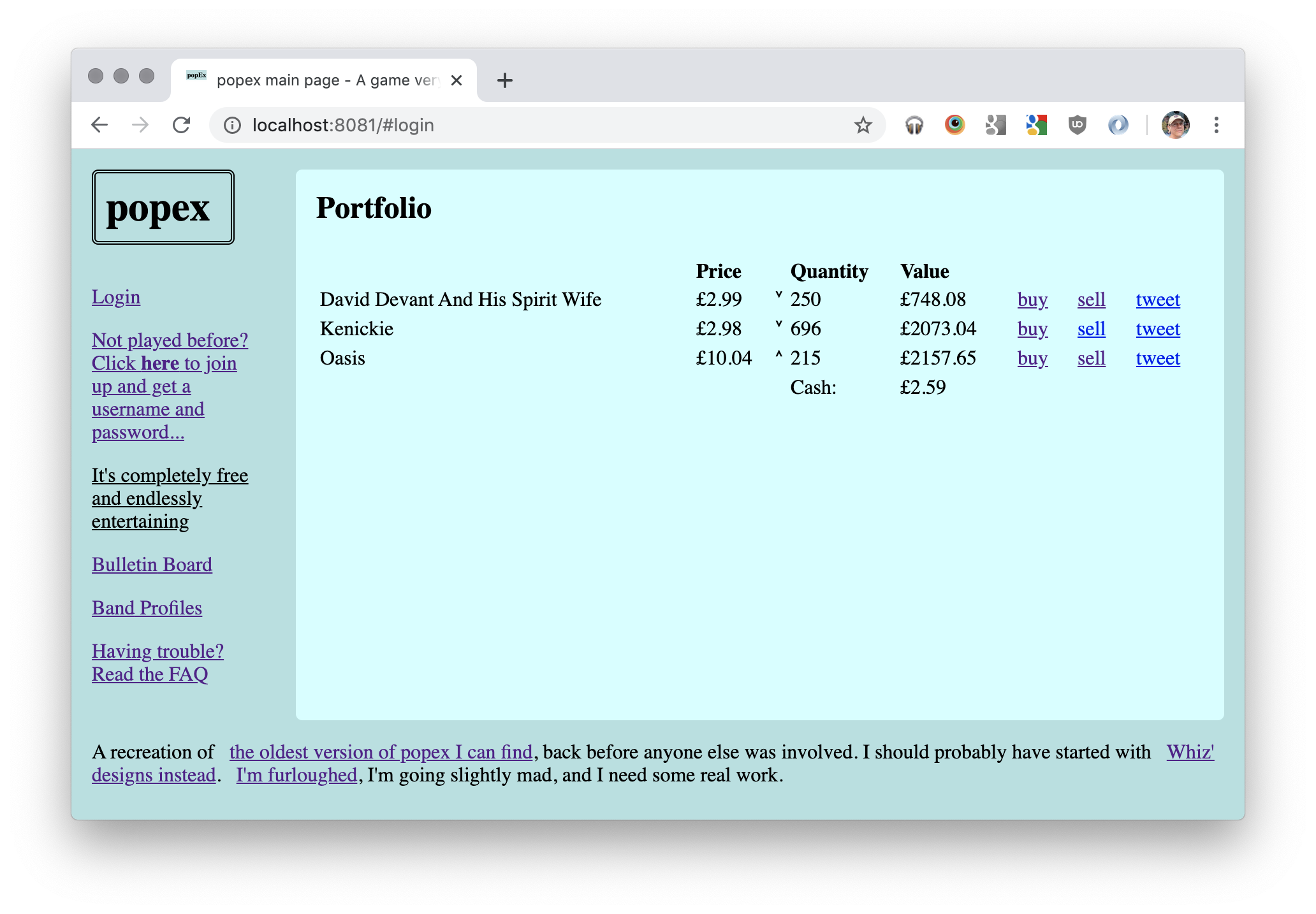Click the popex logo box
1316x914 pixels.
163,207
